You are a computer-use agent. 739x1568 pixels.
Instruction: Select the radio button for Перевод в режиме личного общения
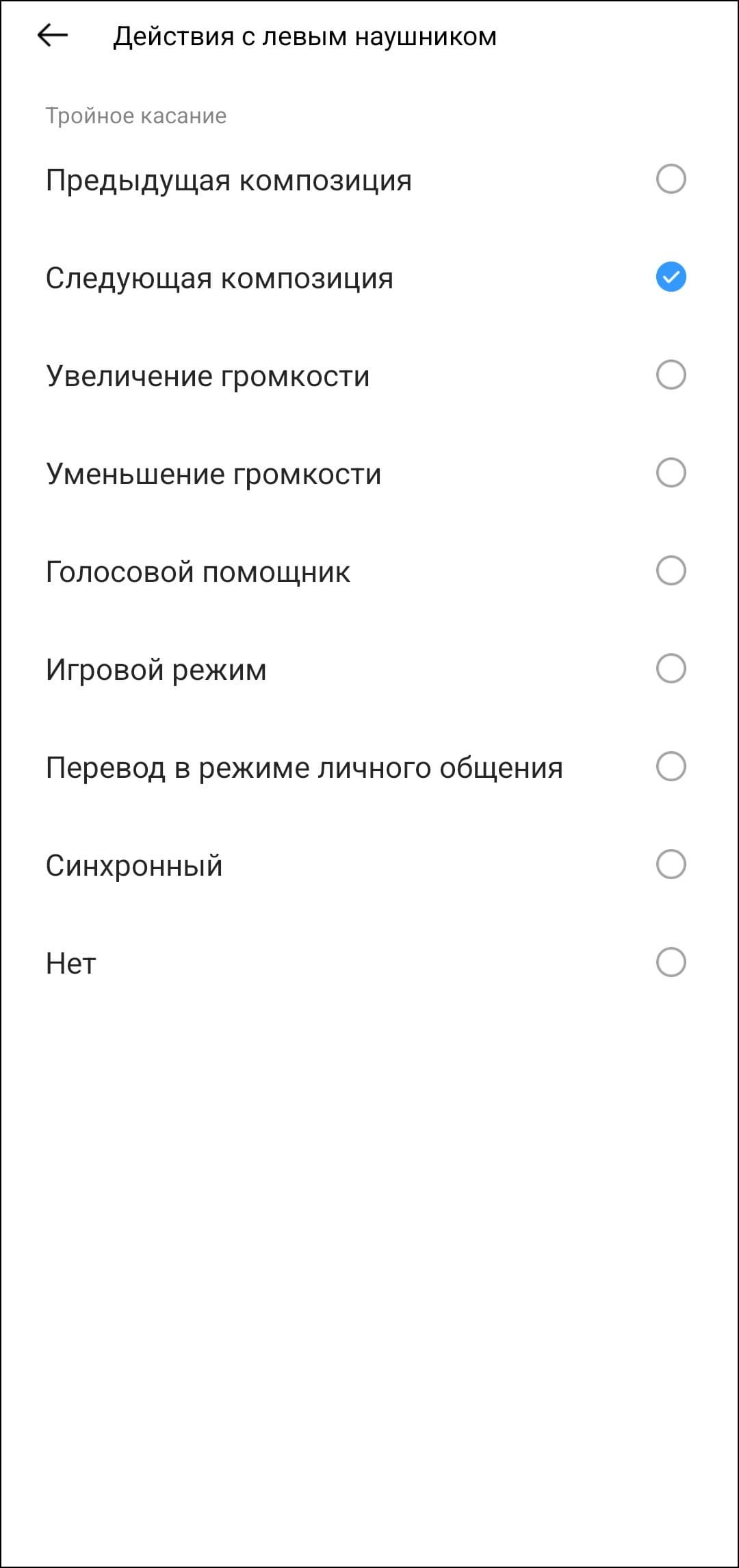pyautogui.click(x=671, y=767)
